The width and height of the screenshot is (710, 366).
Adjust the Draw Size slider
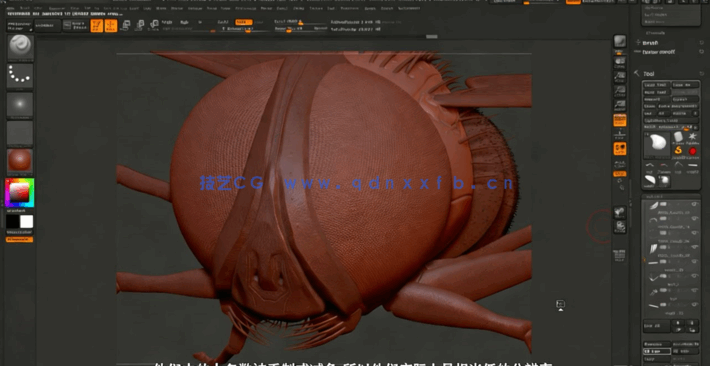click(299, 29)
